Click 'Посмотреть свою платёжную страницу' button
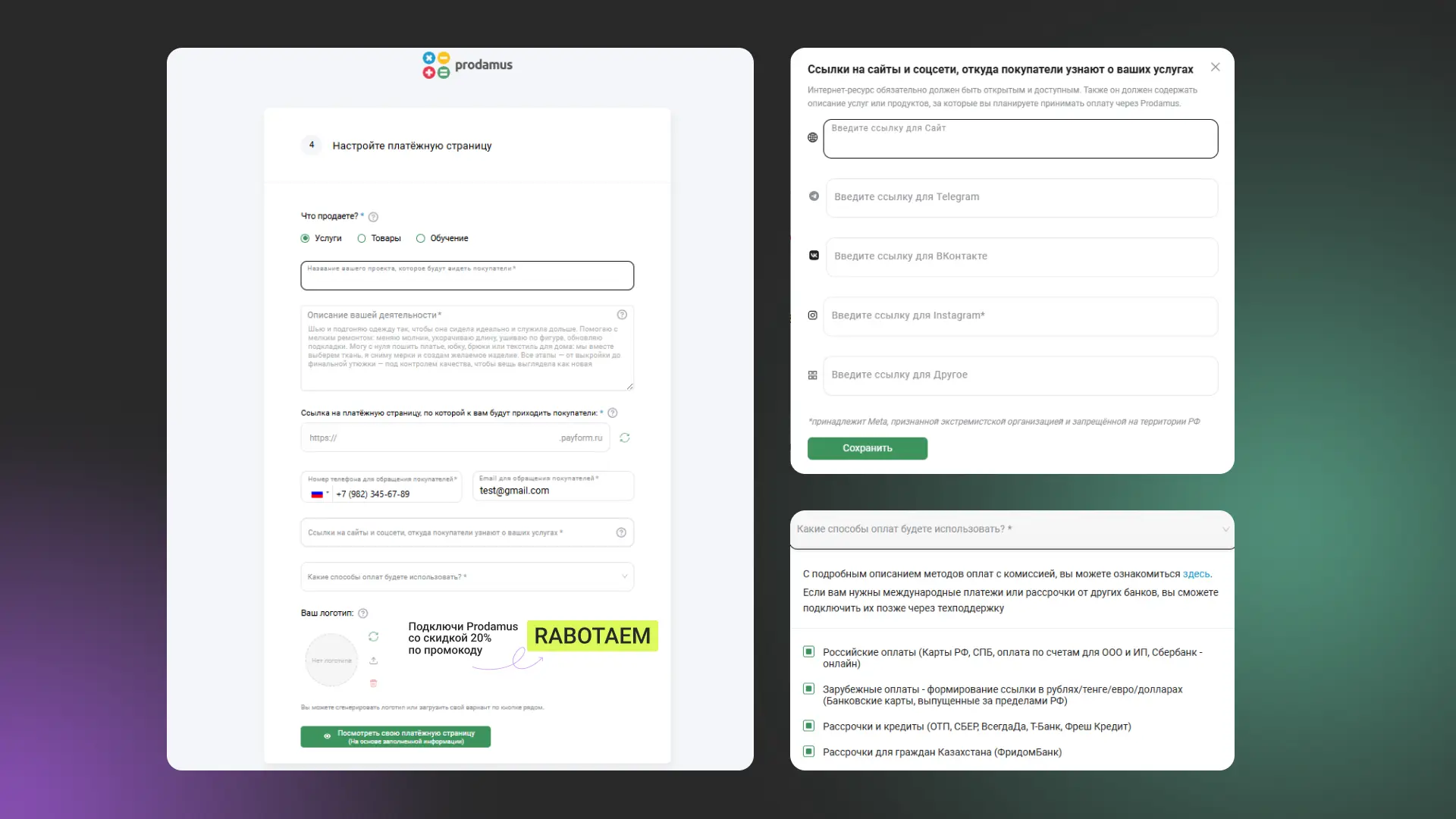Image resolution: width=1456 pixels, height=819 pixels. pos(395,736)
